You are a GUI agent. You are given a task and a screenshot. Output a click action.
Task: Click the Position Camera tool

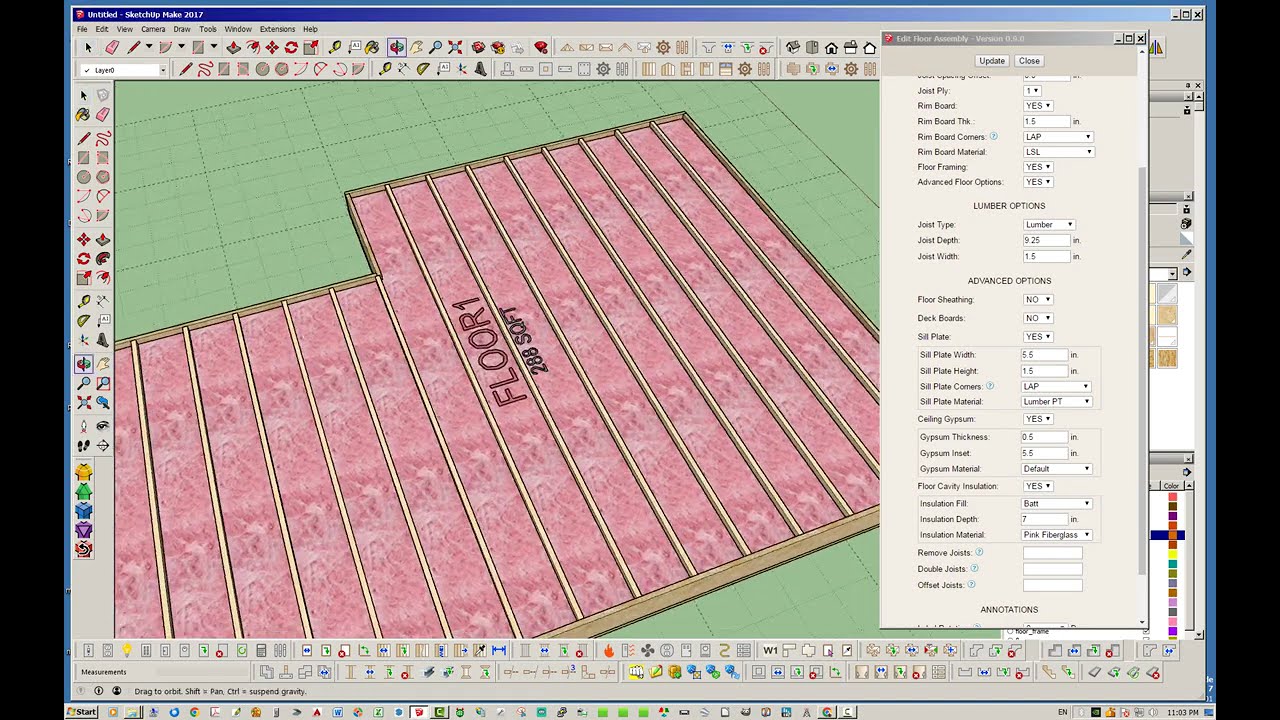(84, 426)
